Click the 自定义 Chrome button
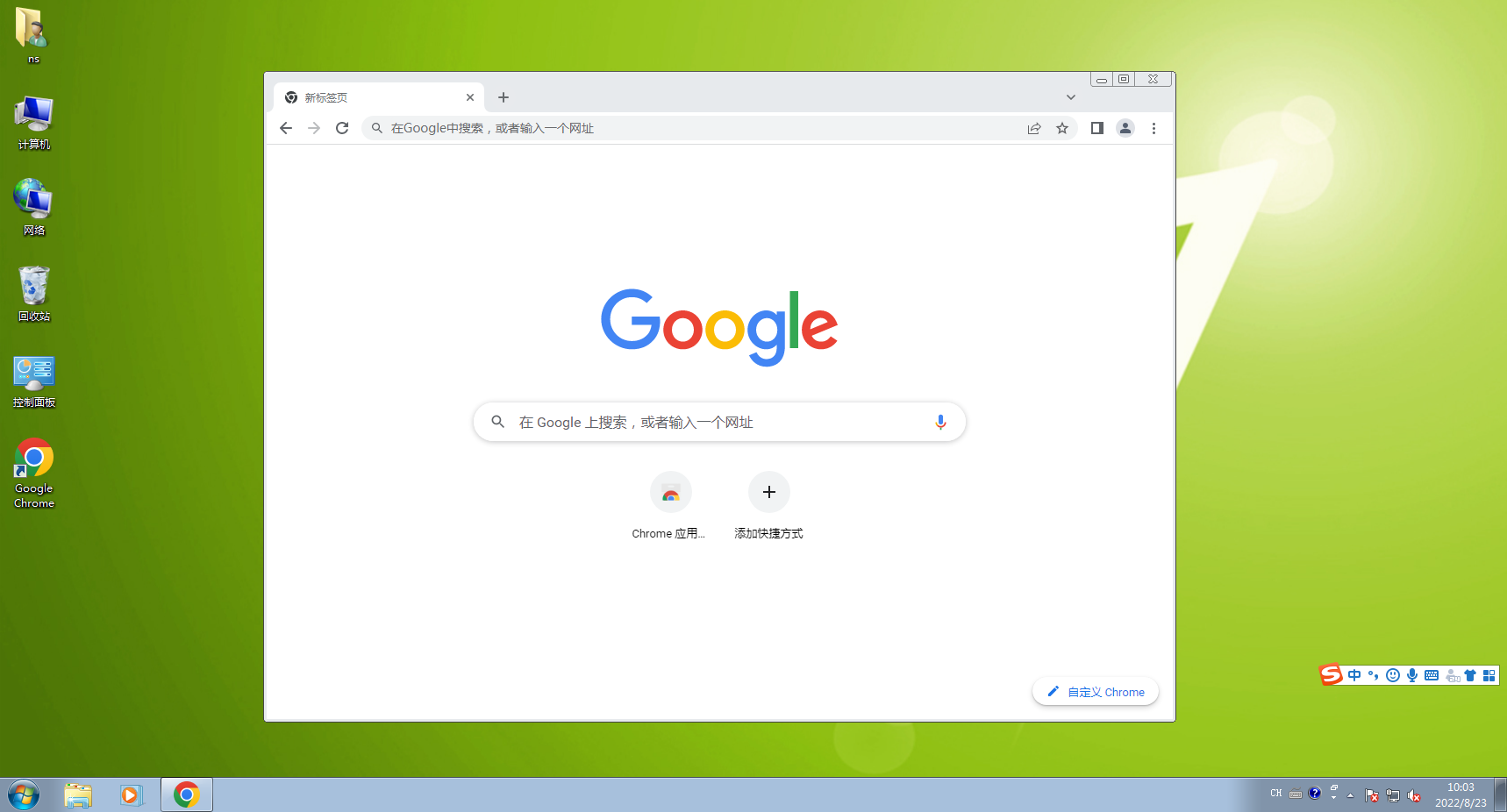 pos(1095,692)
